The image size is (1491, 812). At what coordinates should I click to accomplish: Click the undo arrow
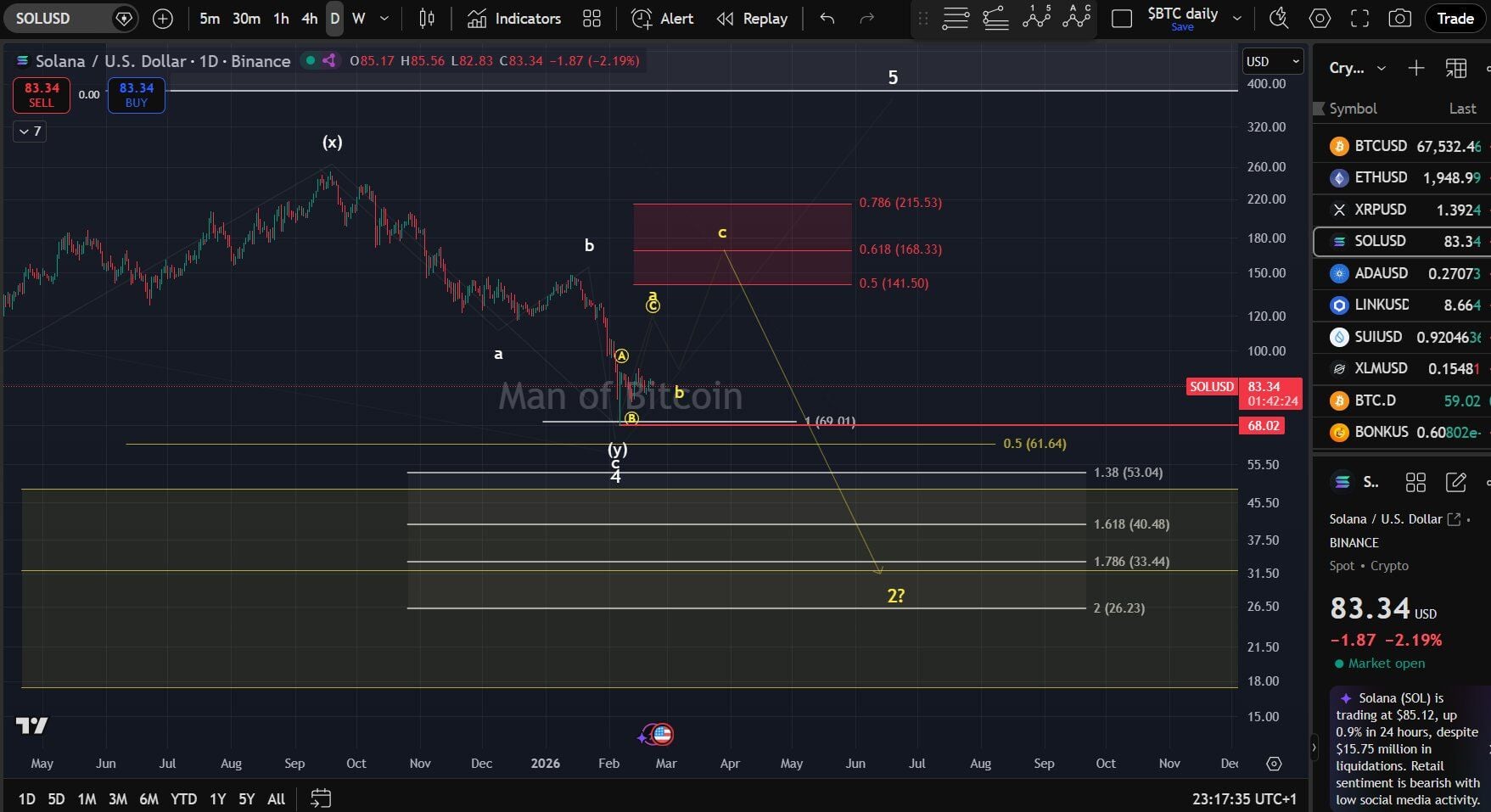(x=827, y=18)
